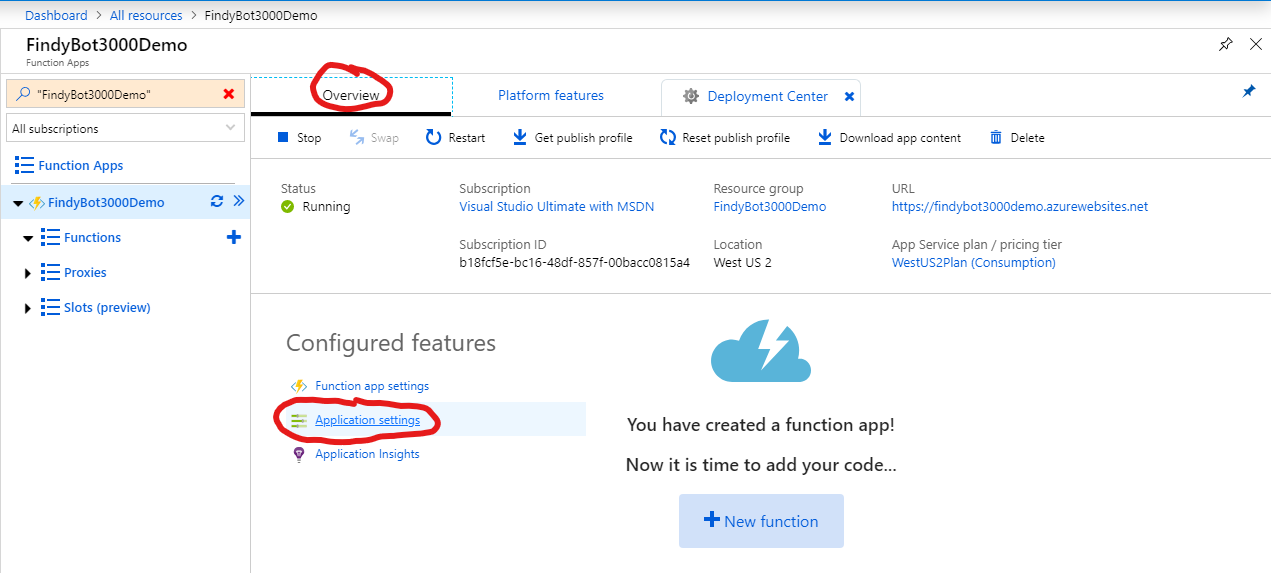The width and height of the screenshot is (1271, 573).
Task: Open Application settings link
Action: point(367,420)
